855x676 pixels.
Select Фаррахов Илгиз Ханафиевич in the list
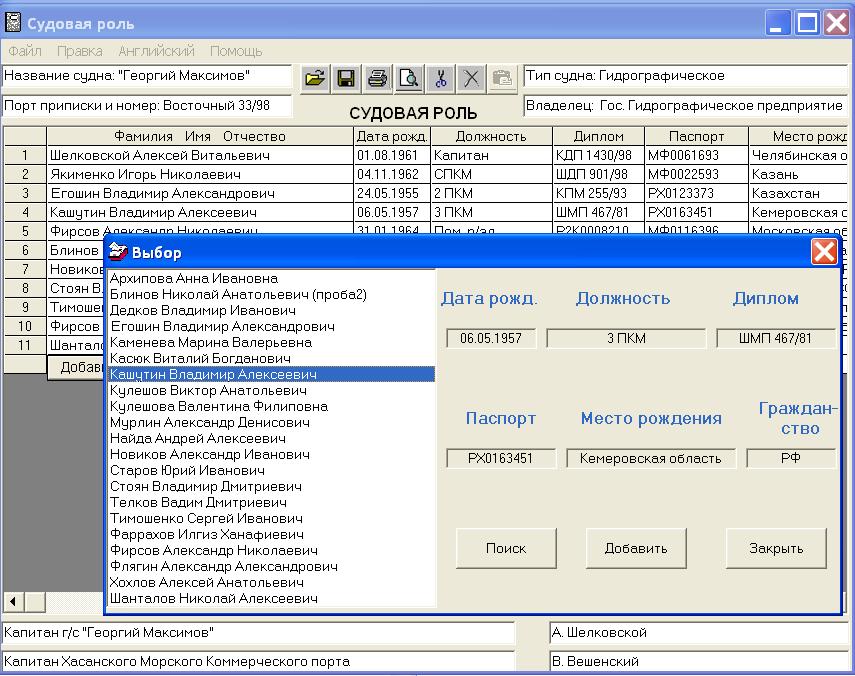click(272, 534)
